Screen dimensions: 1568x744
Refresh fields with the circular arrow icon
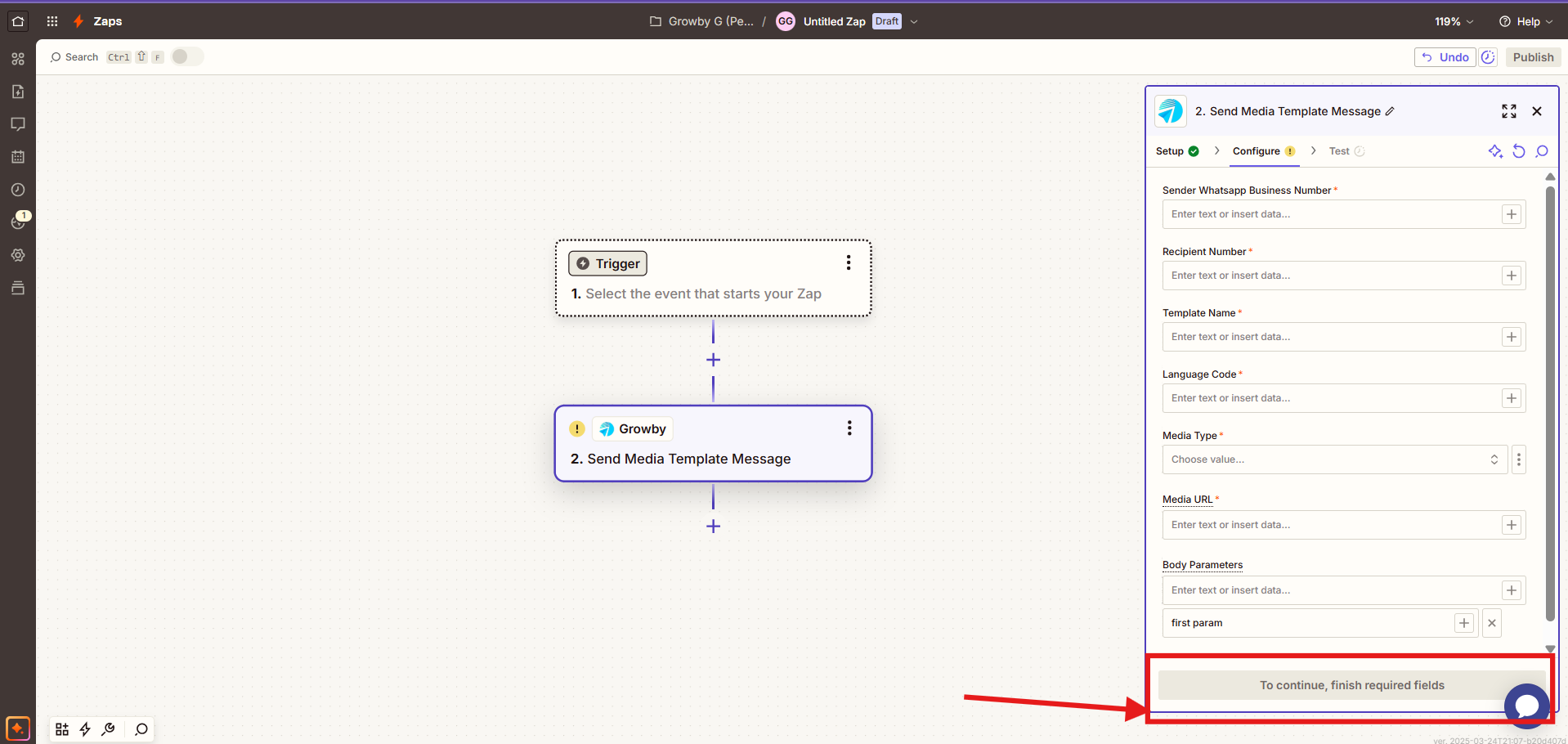point(1519,151)
